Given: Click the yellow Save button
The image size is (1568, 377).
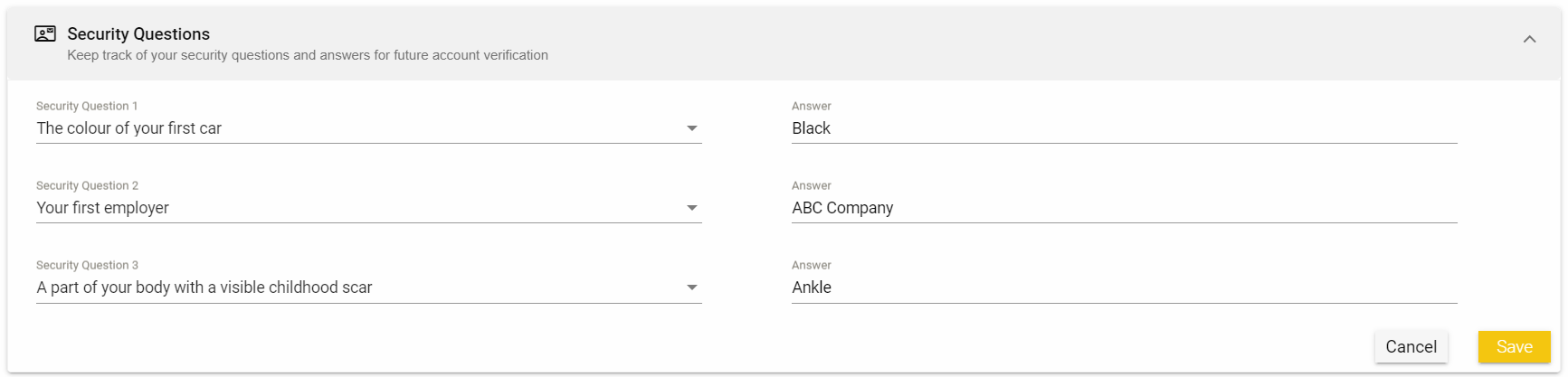Looking at the screenshot, I should (1514, 347).
